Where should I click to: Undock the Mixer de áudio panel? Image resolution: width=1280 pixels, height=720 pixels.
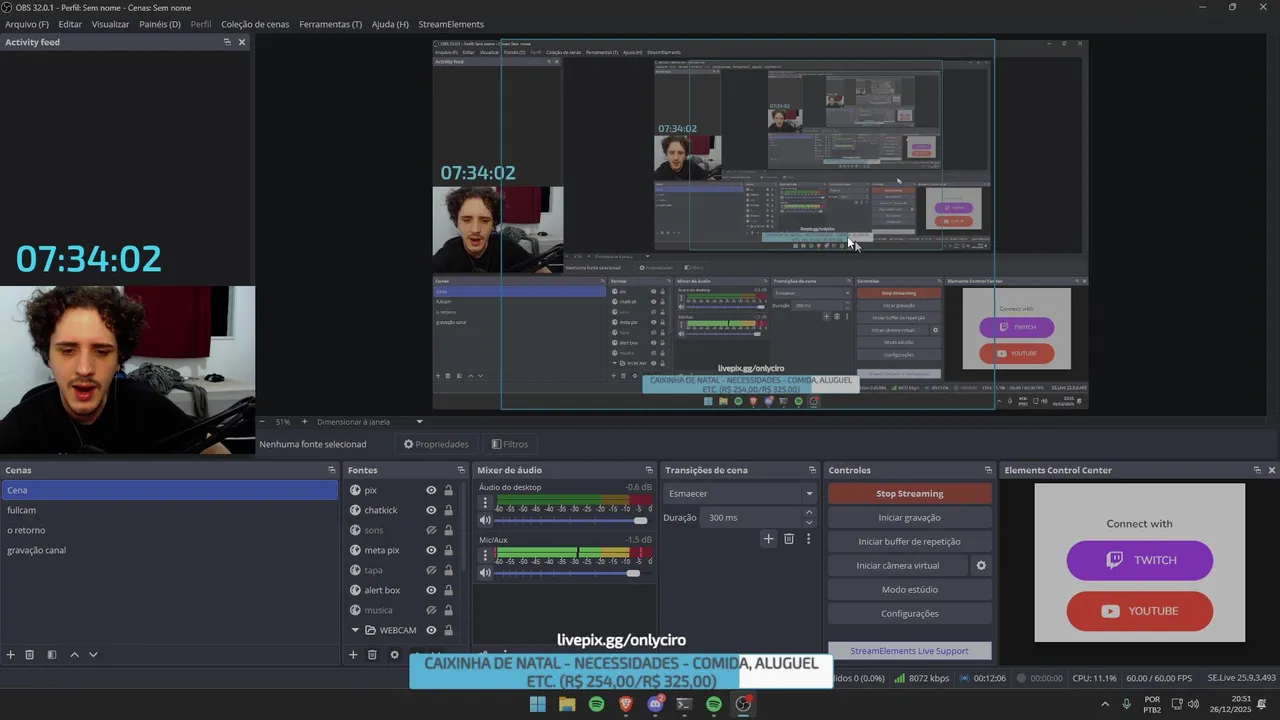[649, 470]
